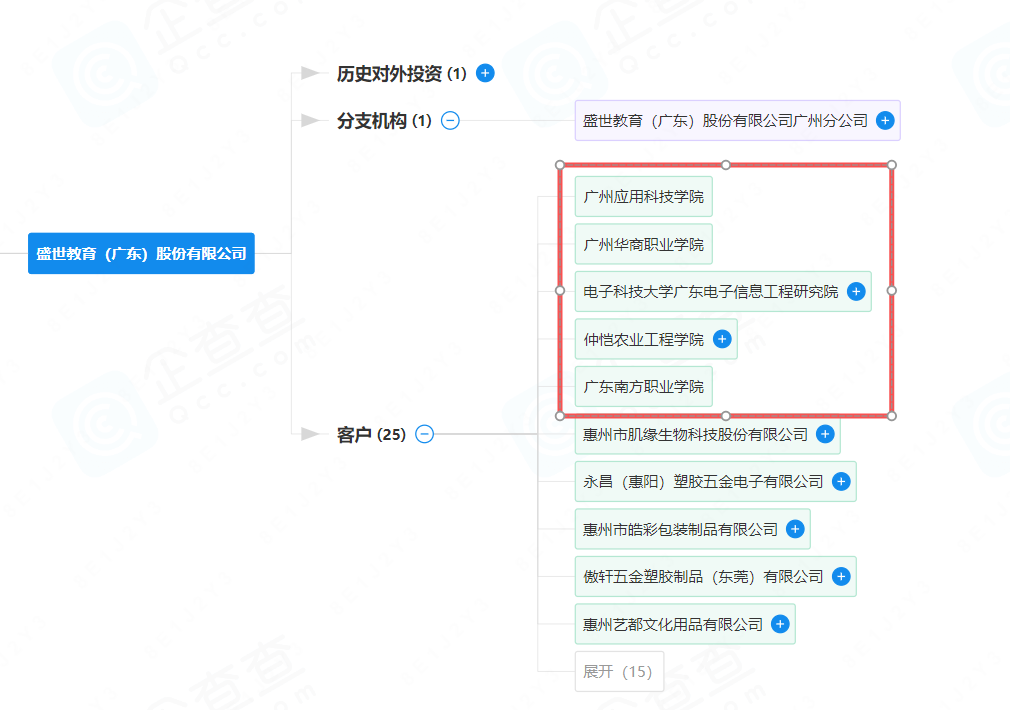Click the root node 盛世教育（广东）股份有限公司
The image size is (1010, 710).
click(141, 253)
